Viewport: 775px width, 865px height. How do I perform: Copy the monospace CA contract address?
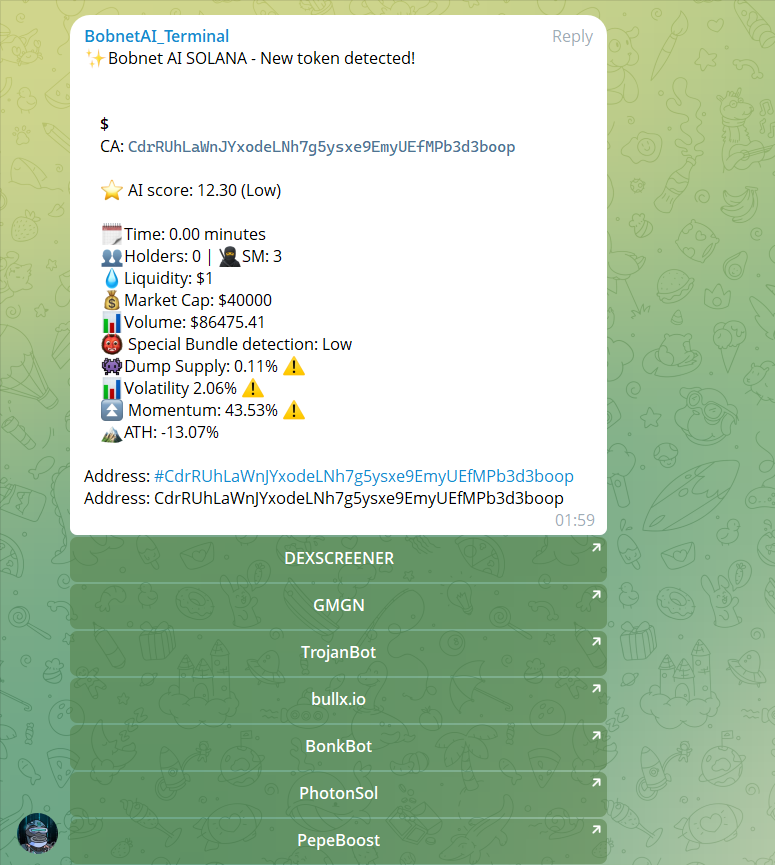tap(322, 147)
